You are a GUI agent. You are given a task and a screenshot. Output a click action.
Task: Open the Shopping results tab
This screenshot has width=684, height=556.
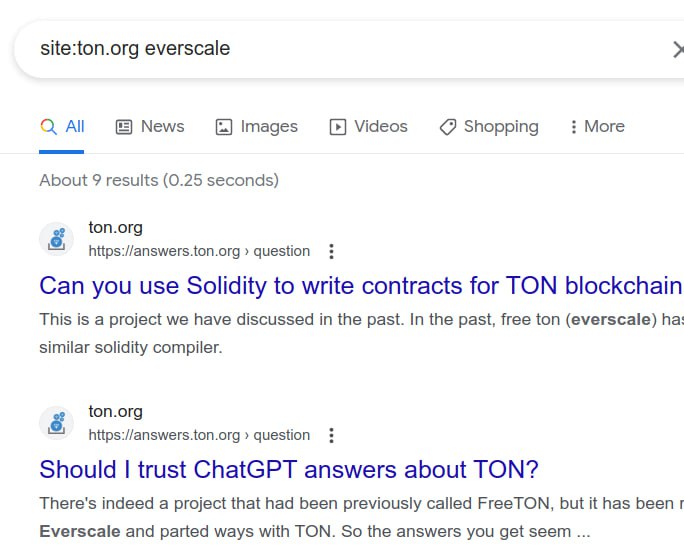500,127
